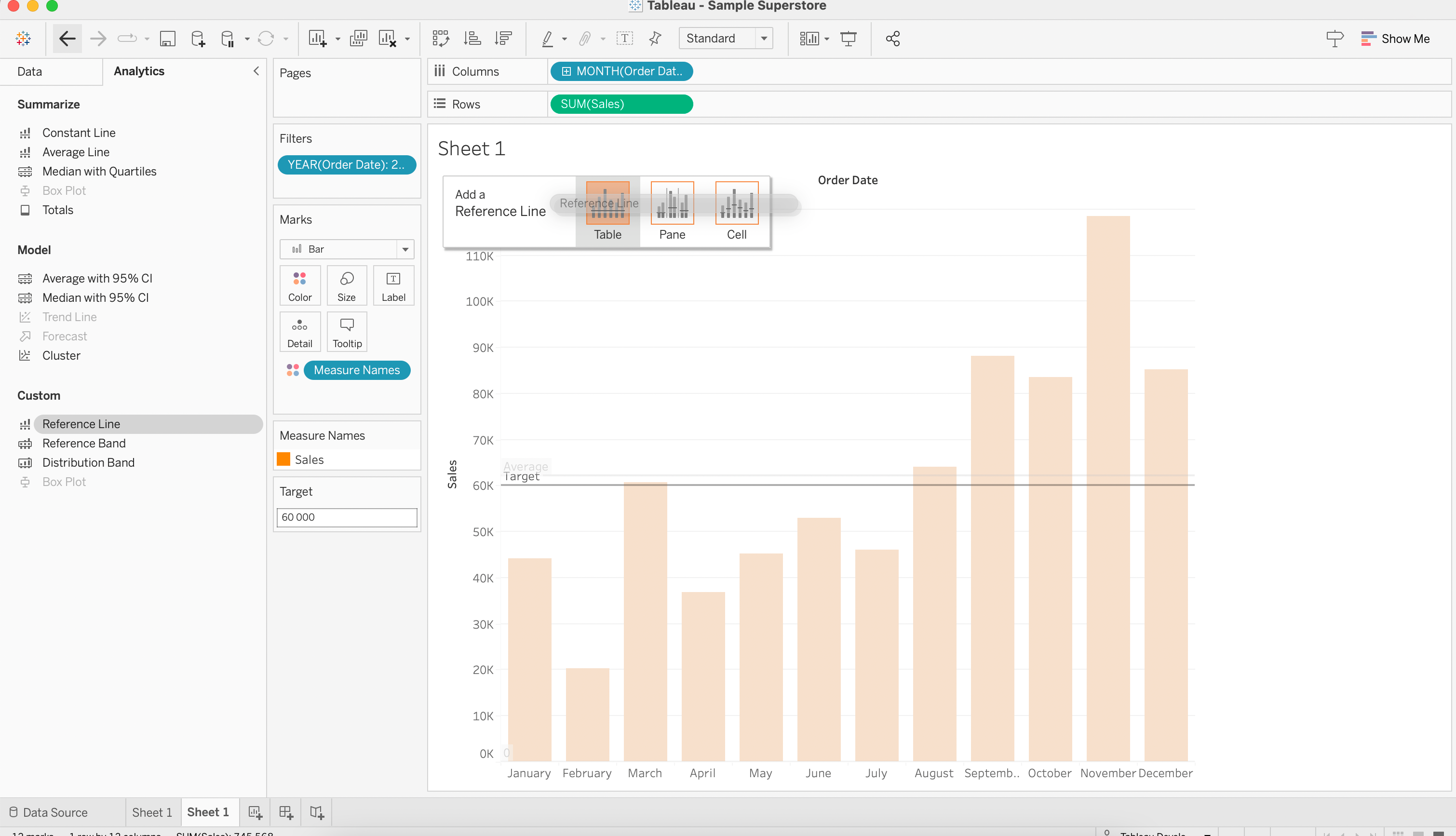Click the SUM(Sales) pill on Rows
The image size is (1456, 836).
[x=621, y=104]
